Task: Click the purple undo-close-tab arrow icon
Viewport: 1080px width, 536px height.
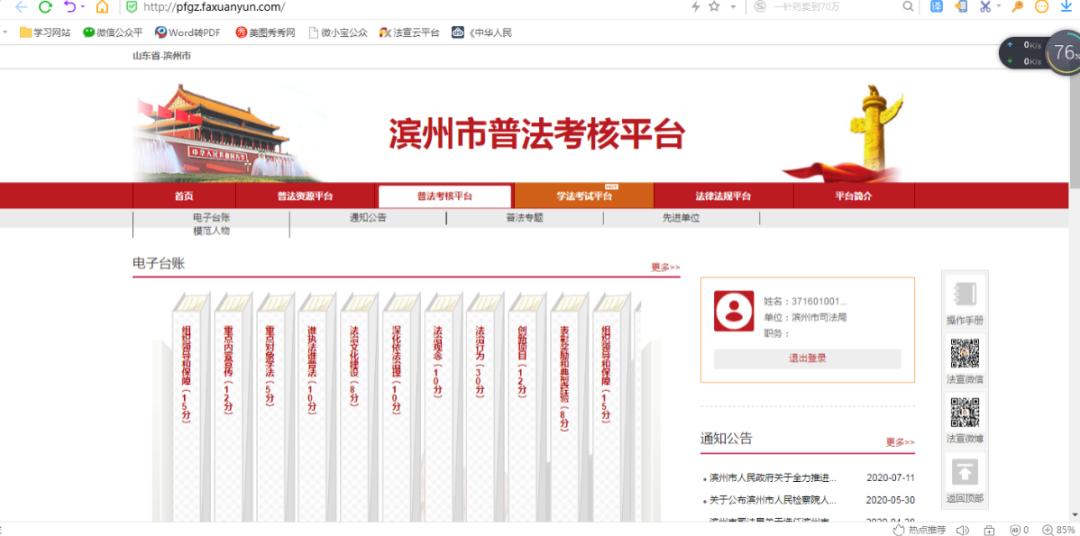Action: (70, 7)
